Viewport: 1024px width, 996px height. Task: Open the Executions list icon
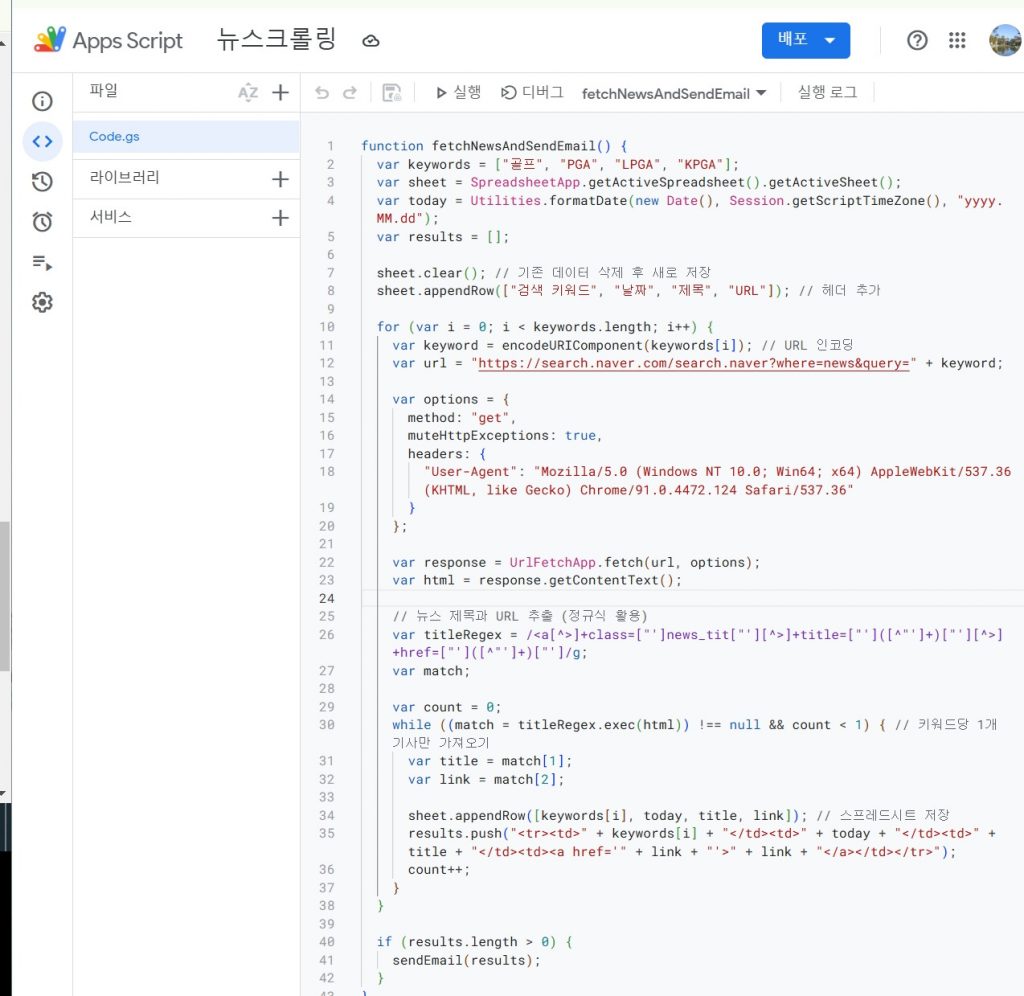coord(42,263)
